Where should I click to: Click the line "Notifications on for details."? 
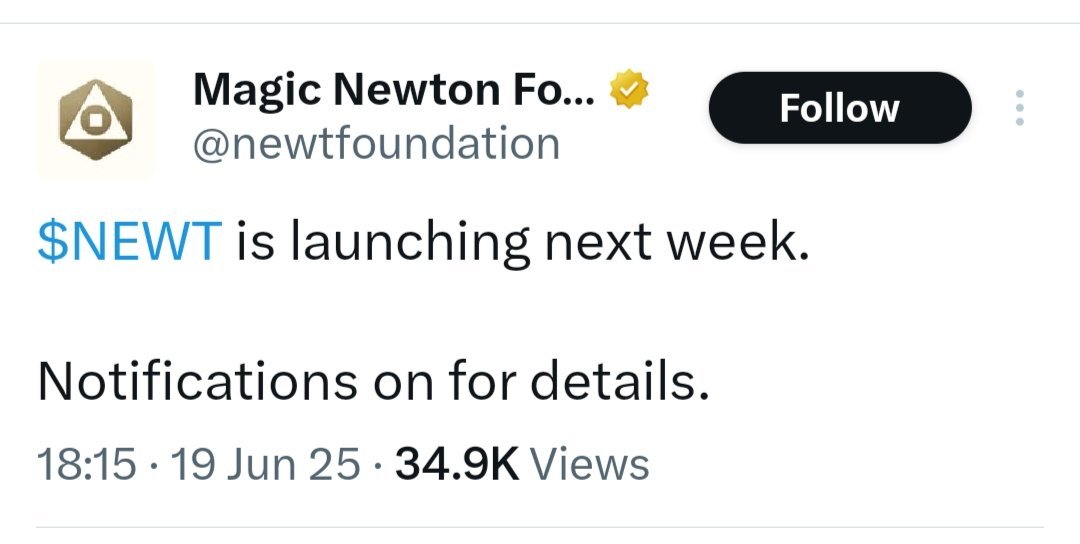click(373, 382)
